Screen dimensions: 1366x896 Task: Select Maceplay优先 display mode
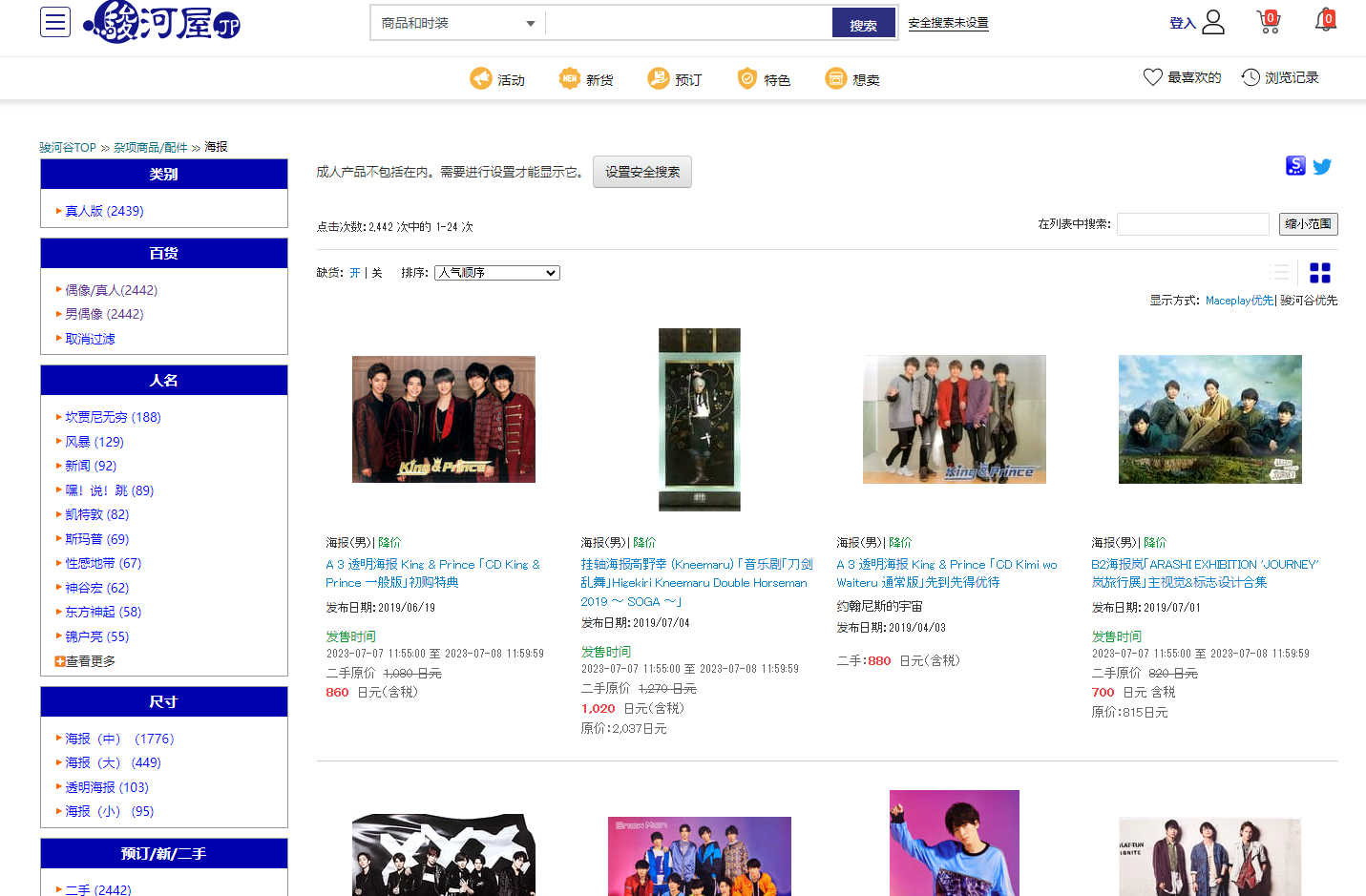click(x=1239, y=301)
